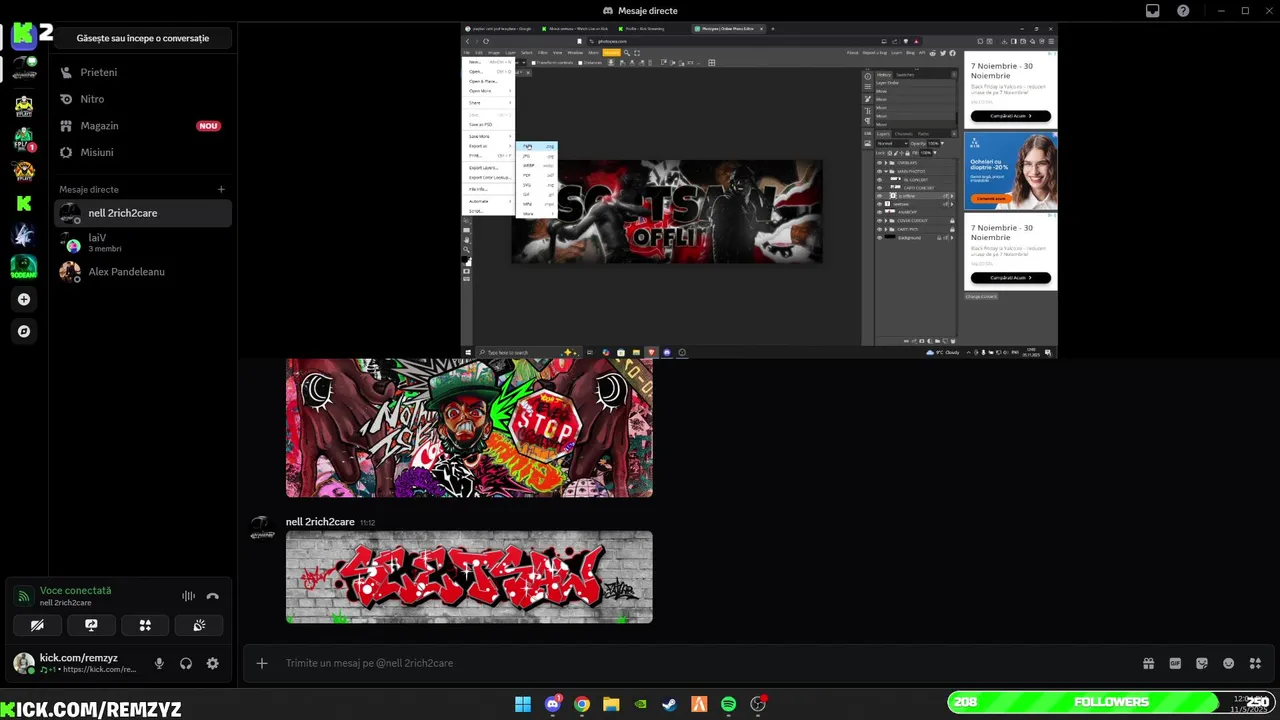Click nell 2rich2care author name in chat
The width and height of the screenshot is (1280, 720).
click(x=320, y=522)
